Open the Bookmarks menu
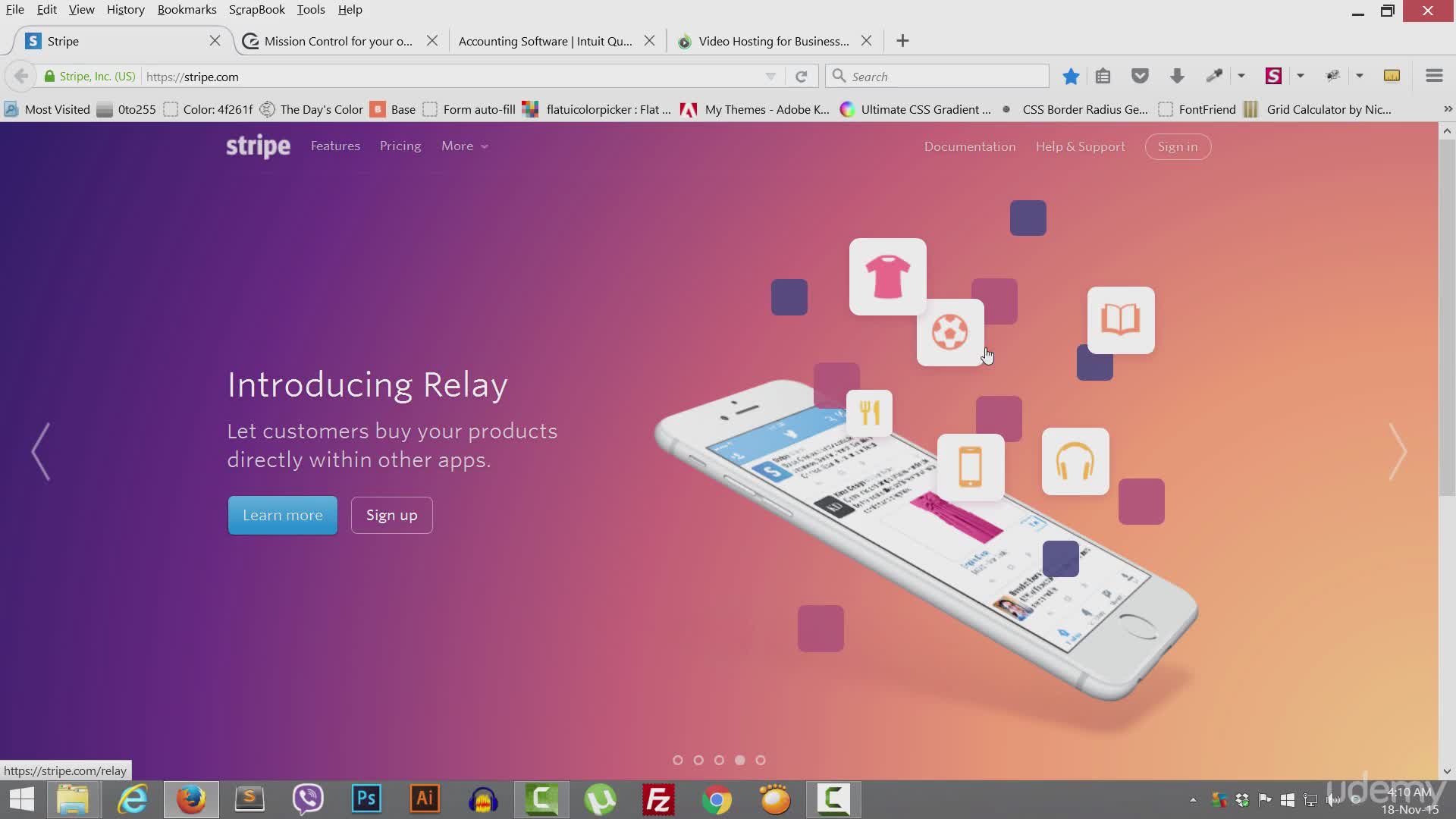This screenshot has height=819, width=1456. 187,10
